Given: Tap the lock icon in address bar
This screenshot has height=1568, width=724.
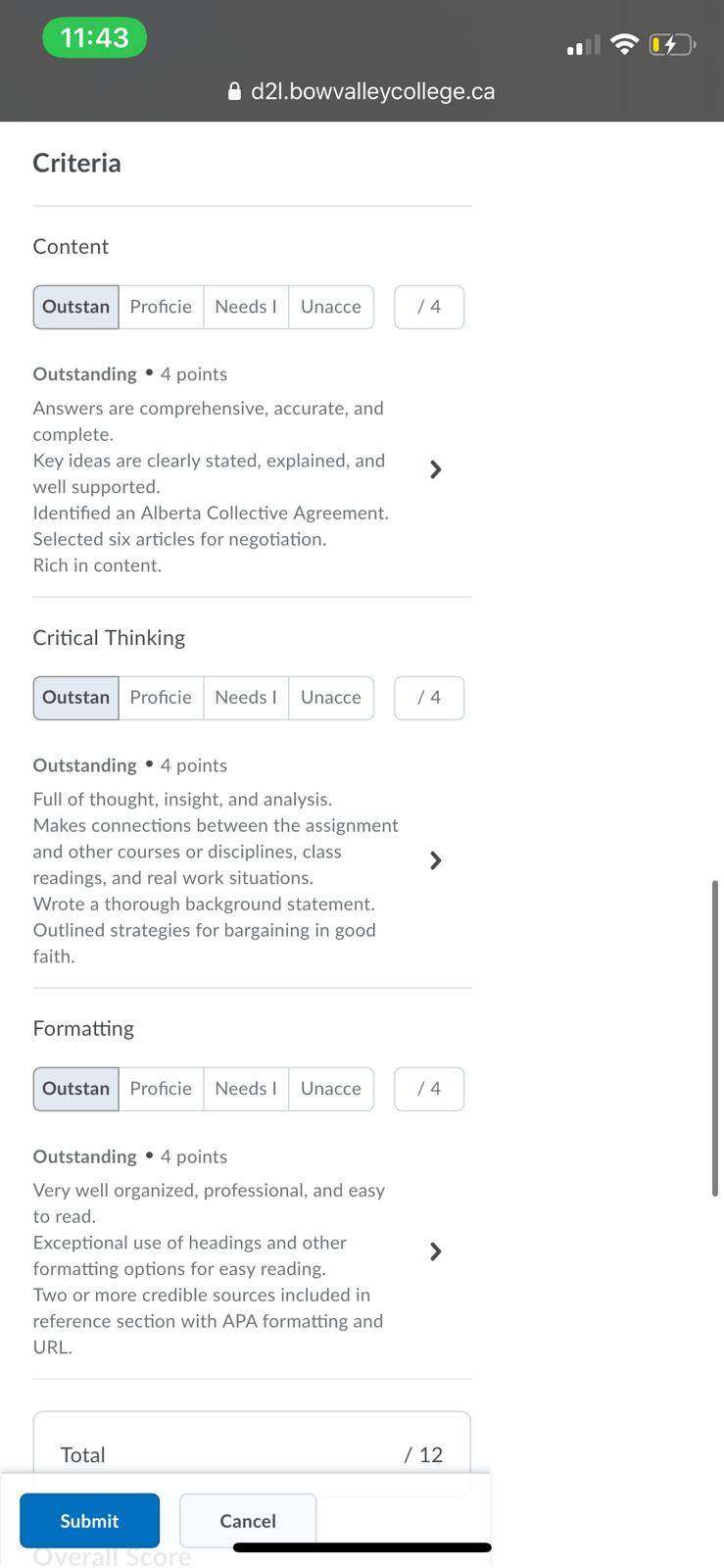Looking at the screenshot, I should 234,91.
